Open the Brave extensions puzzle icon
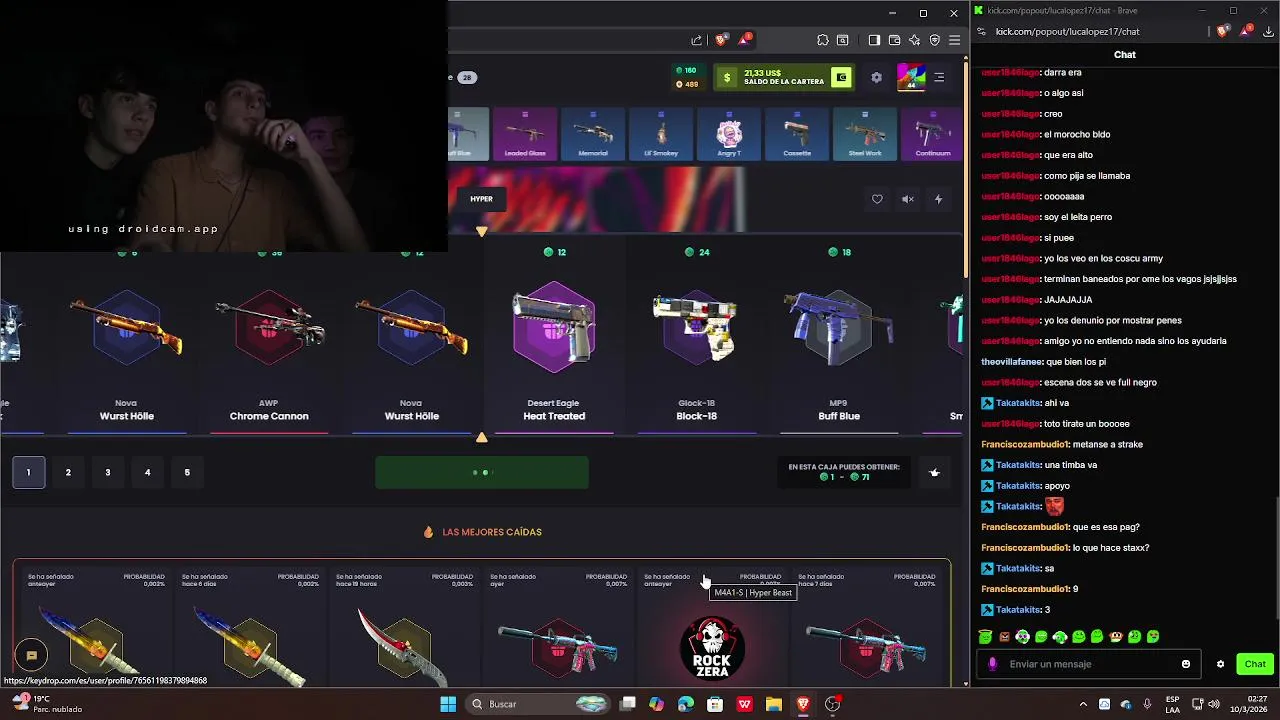The image size is (1280, 720). tap(823, 40)
